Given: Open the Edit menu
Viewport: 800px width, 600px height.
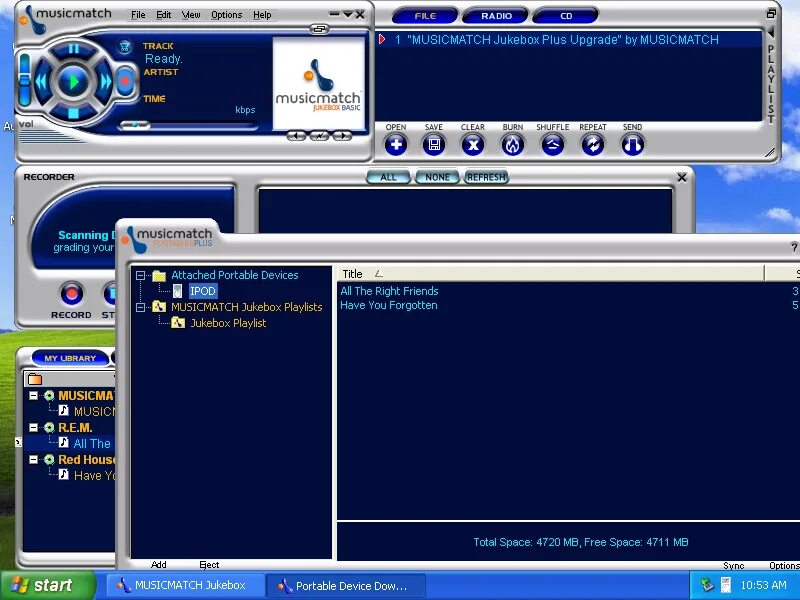Looking at the screenshot, I should tap(163, 15).
